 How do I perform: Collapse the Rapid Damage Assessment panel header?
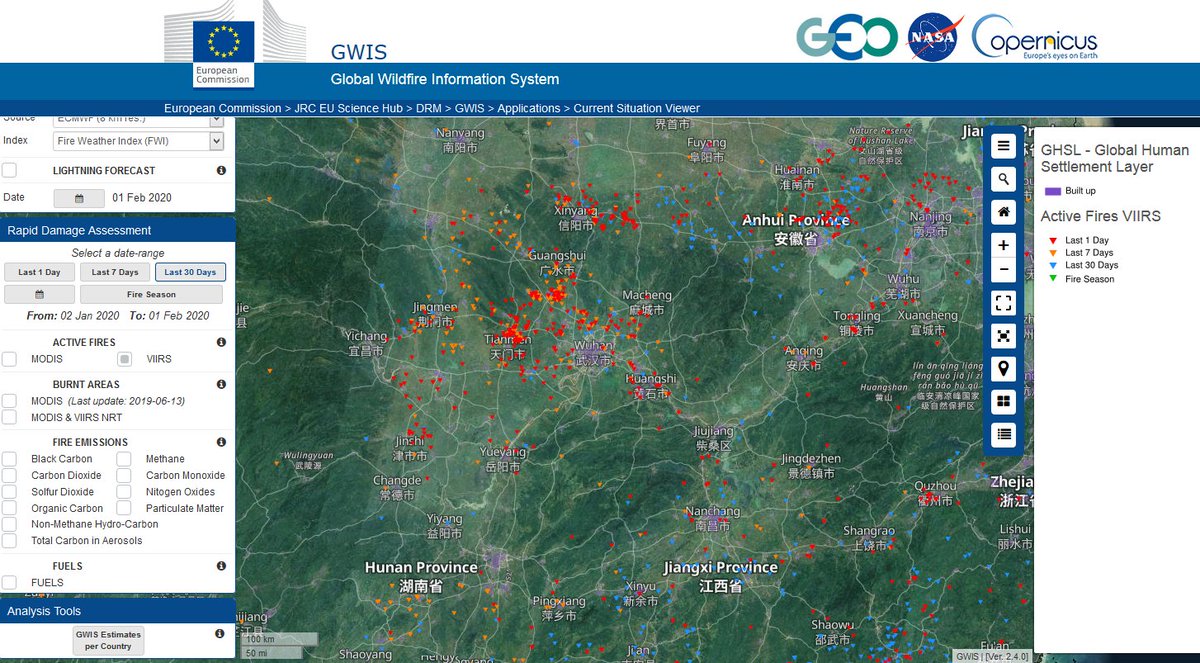[x=118, y=230]
